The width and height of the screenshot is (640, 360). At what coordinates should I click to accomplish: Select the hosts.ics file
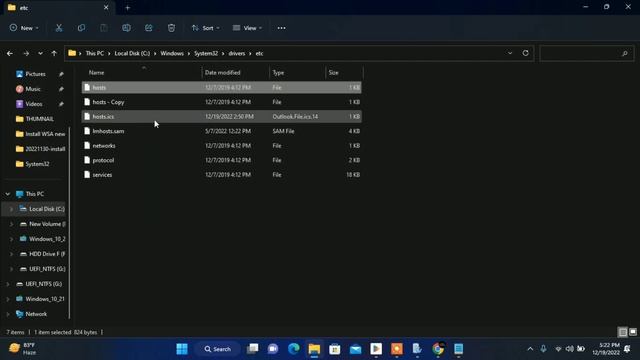coord(221,117)
